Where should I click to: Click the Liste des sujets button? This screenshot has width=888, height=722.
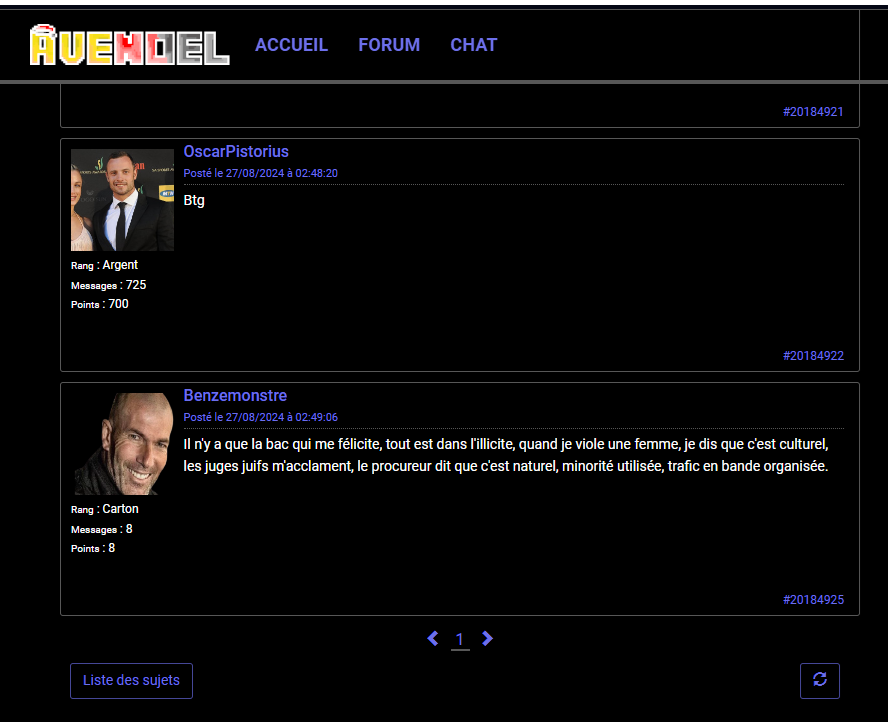(x=131, y=681)
